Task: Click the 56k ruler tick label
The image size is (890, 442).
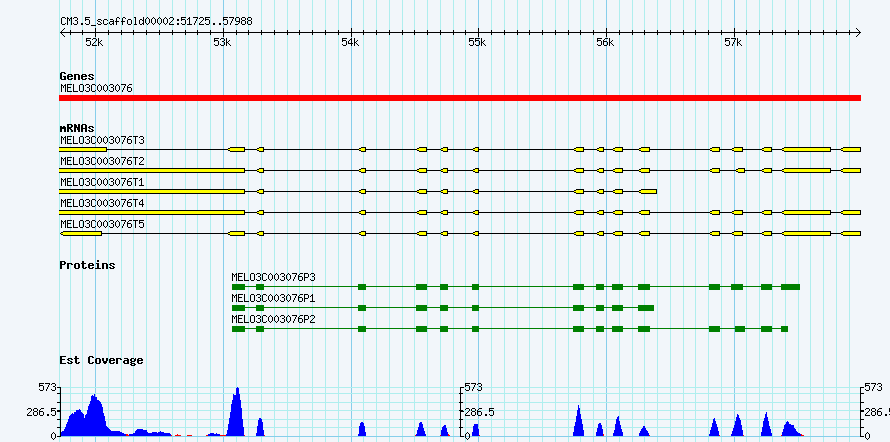Action: (x=606, y=43)
